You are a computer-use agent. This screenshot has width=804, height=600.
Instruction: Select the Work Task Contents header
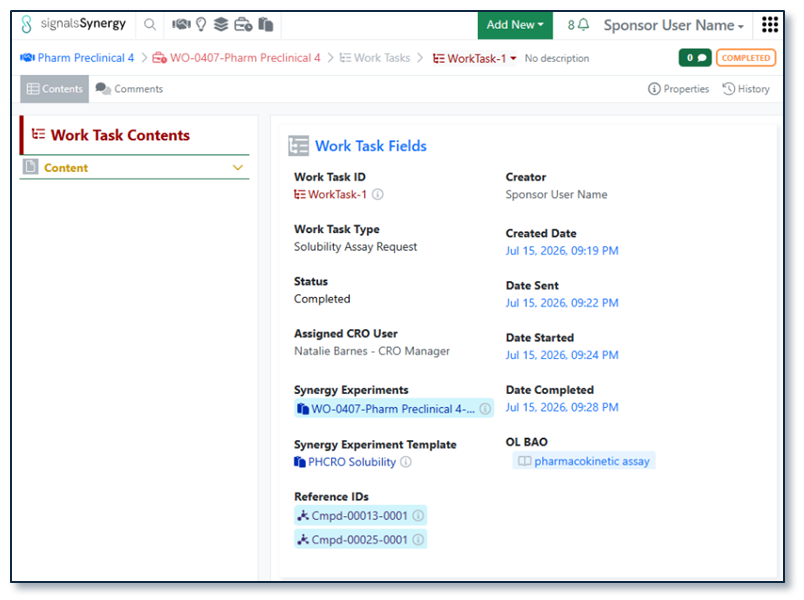pyautogui.click(x=120, y=135)
